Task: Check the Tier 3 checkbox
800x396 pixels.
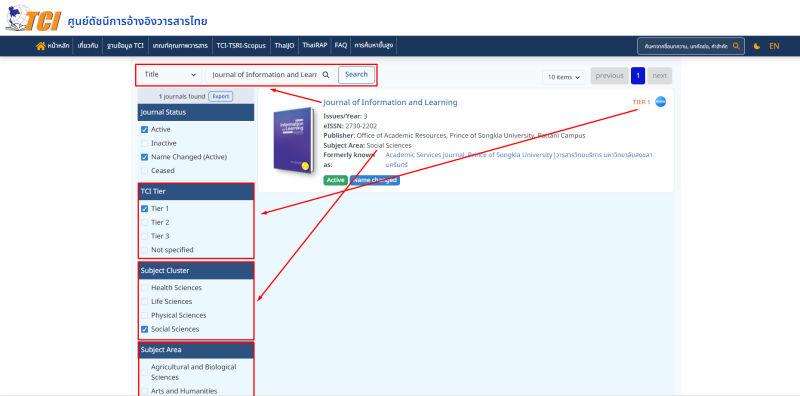Action: [x=144, y=236]
